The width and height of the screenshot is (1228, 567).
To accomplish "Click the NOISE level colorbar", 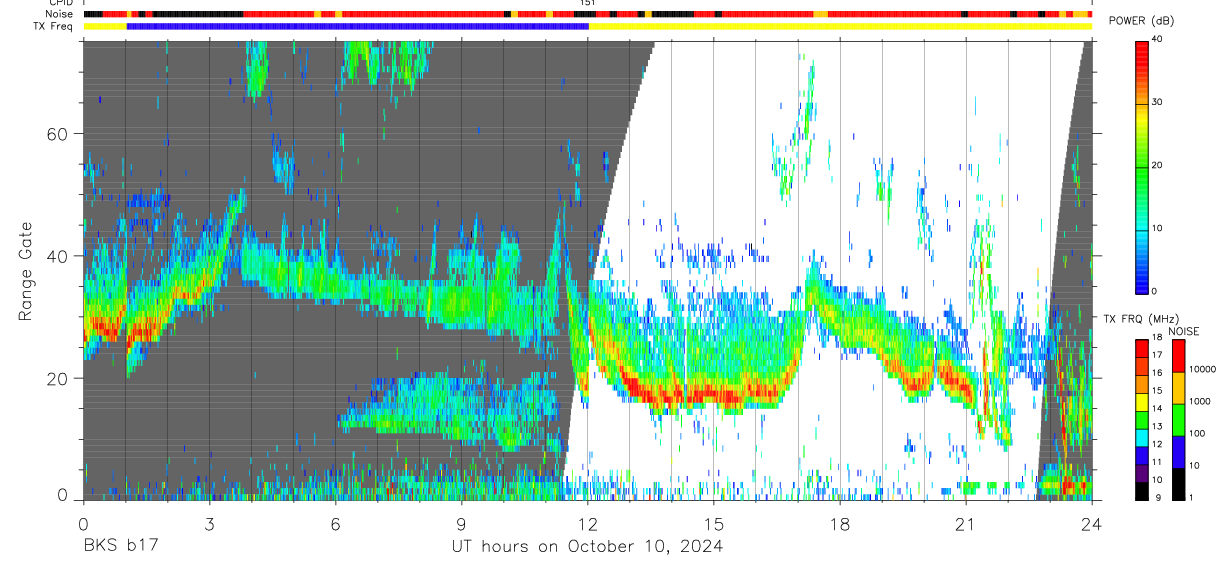I will tap(1179, 419).
